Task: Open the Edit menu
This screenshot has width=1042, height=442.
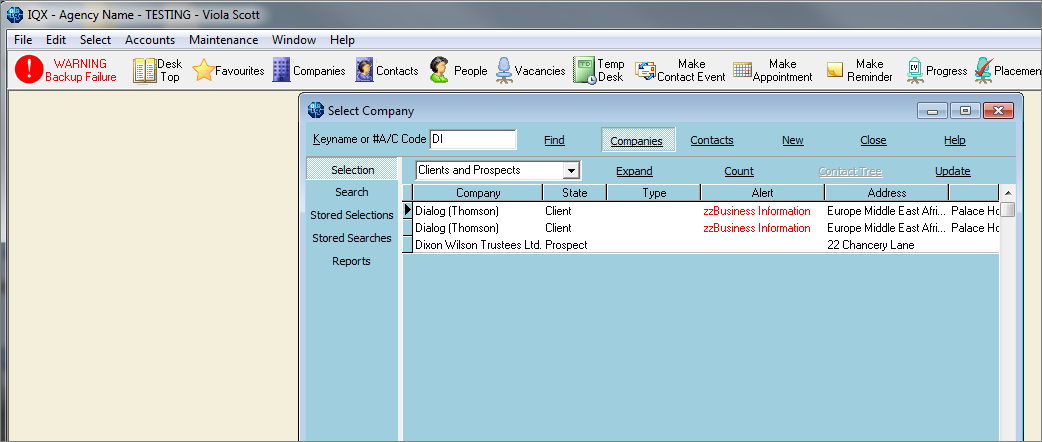Action: click(56, 40)
